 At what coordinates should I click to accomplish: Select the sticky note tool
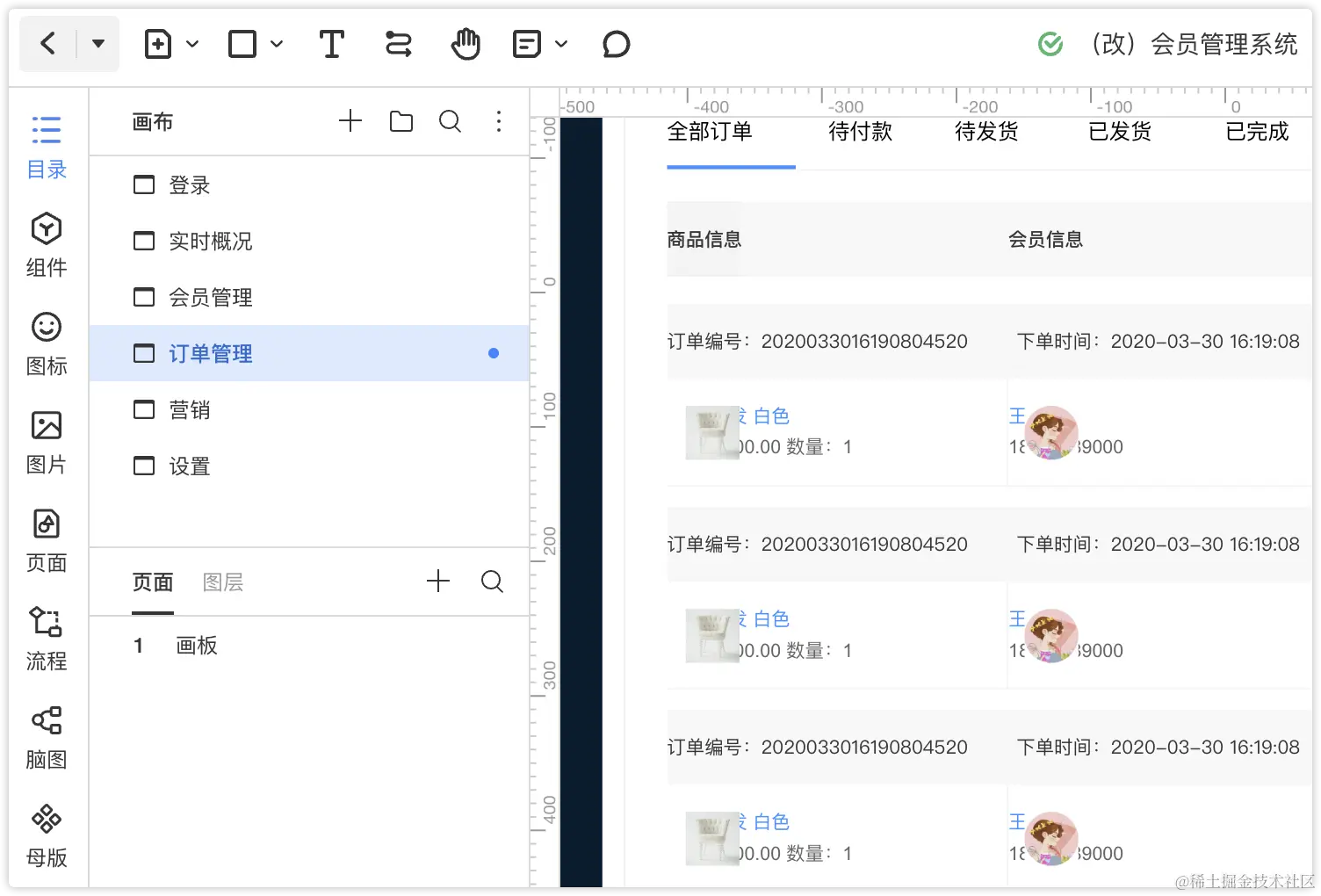pos(527,44)
